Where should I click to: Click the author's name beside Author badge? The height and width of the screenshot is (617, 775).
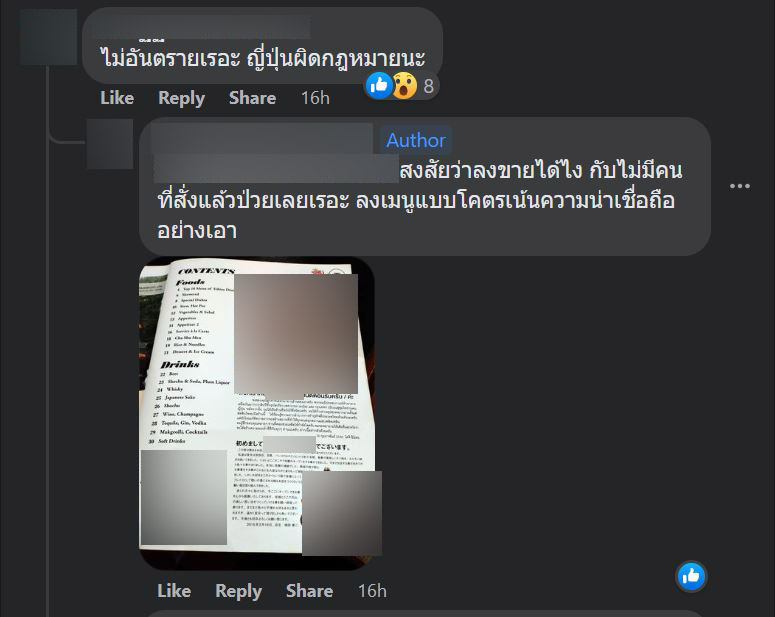262,138
